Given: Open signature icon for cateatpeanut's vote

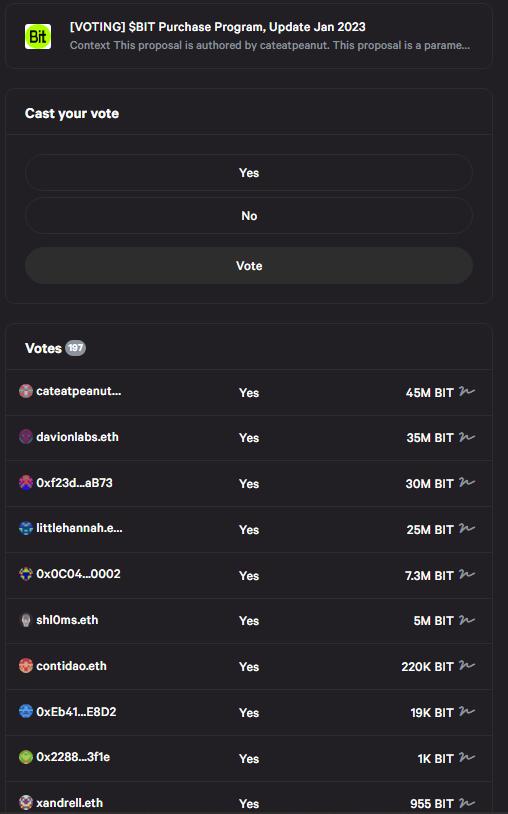Looking at the screenshot, I should (467, 391).
